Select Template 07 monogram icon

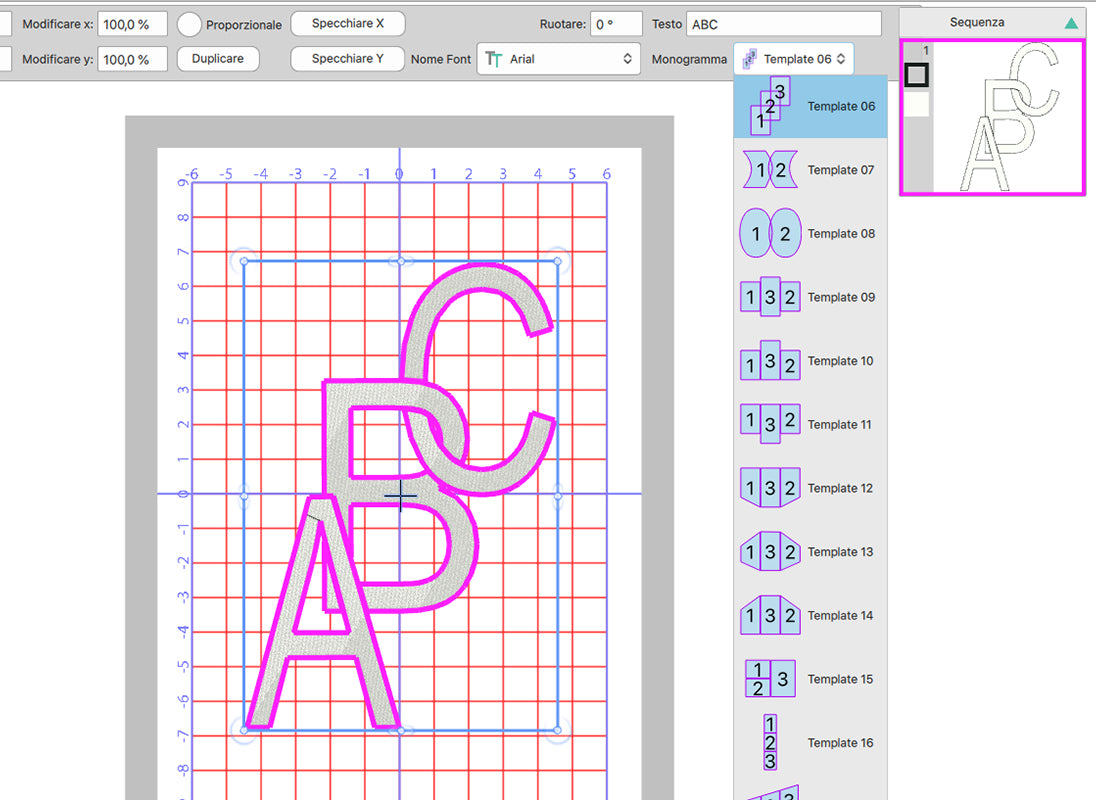click(x=769, y=170)
